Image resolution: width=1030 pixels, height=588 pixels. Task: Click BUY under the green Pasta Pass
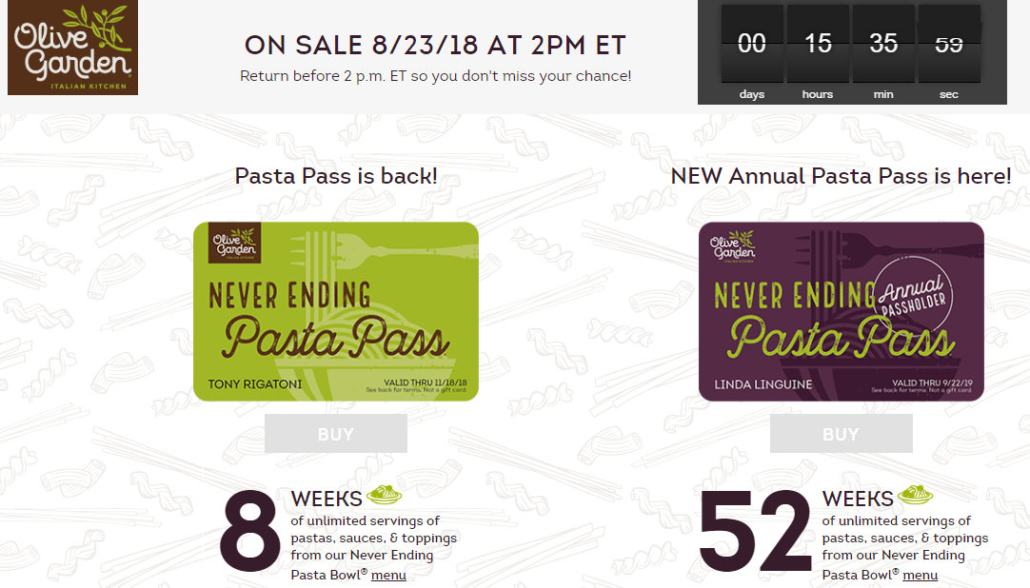[x=336, y=434]
